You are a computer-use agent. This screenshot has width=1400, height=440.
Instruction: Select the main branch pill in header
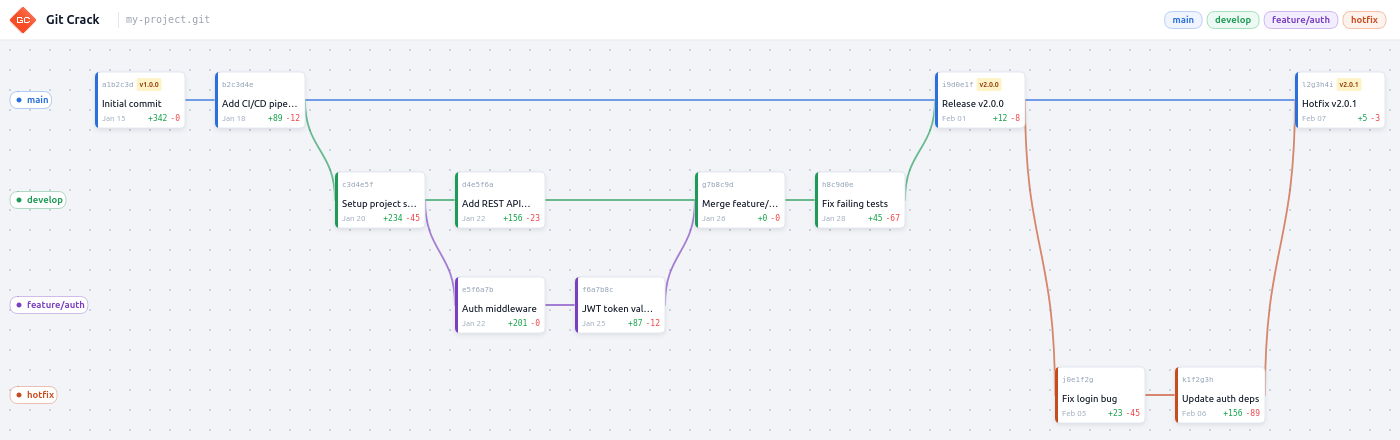[1183, 20]
